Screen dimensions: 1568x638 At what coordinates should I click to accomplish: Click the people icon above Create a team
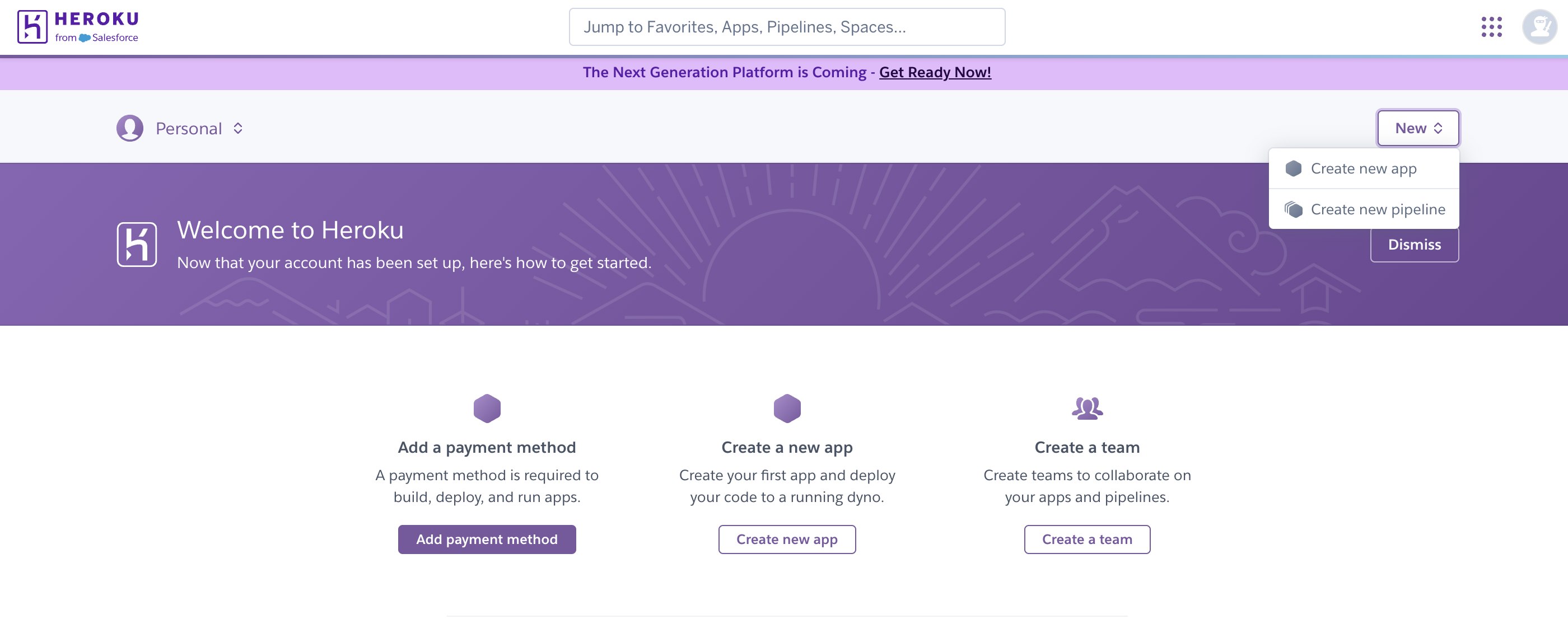1086,408
